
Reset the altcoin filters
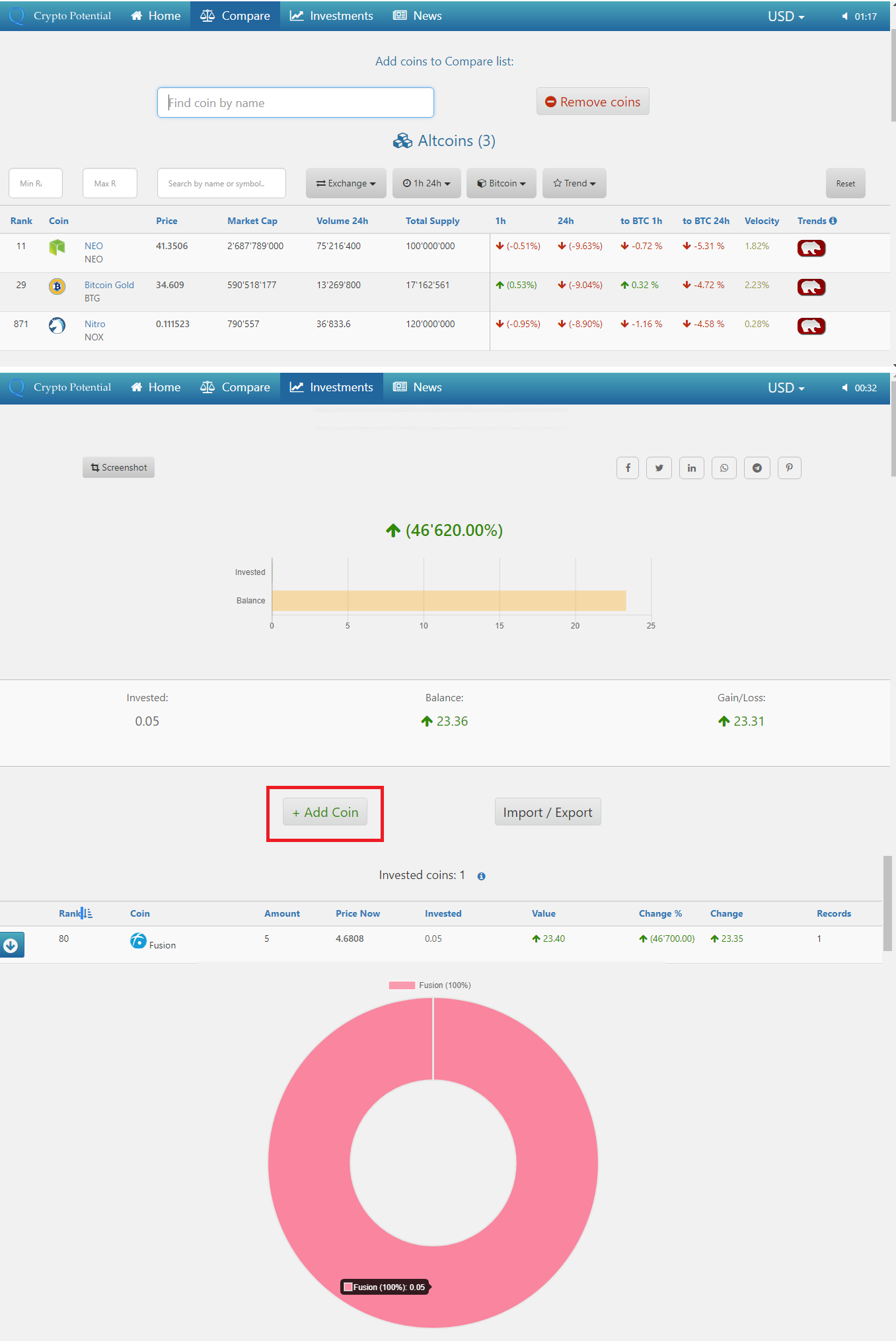[846, 184]
